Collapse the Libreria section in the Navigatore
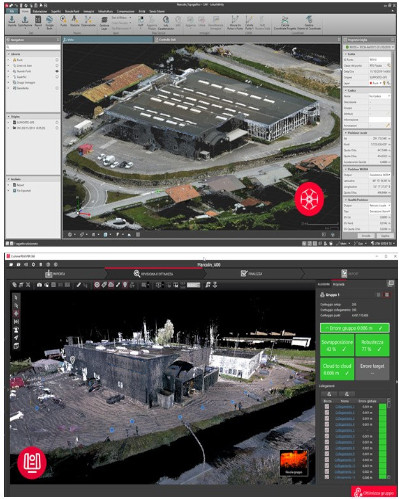This screenshot has height=499, width=399. pyautogui.click(x=9, y=54)
